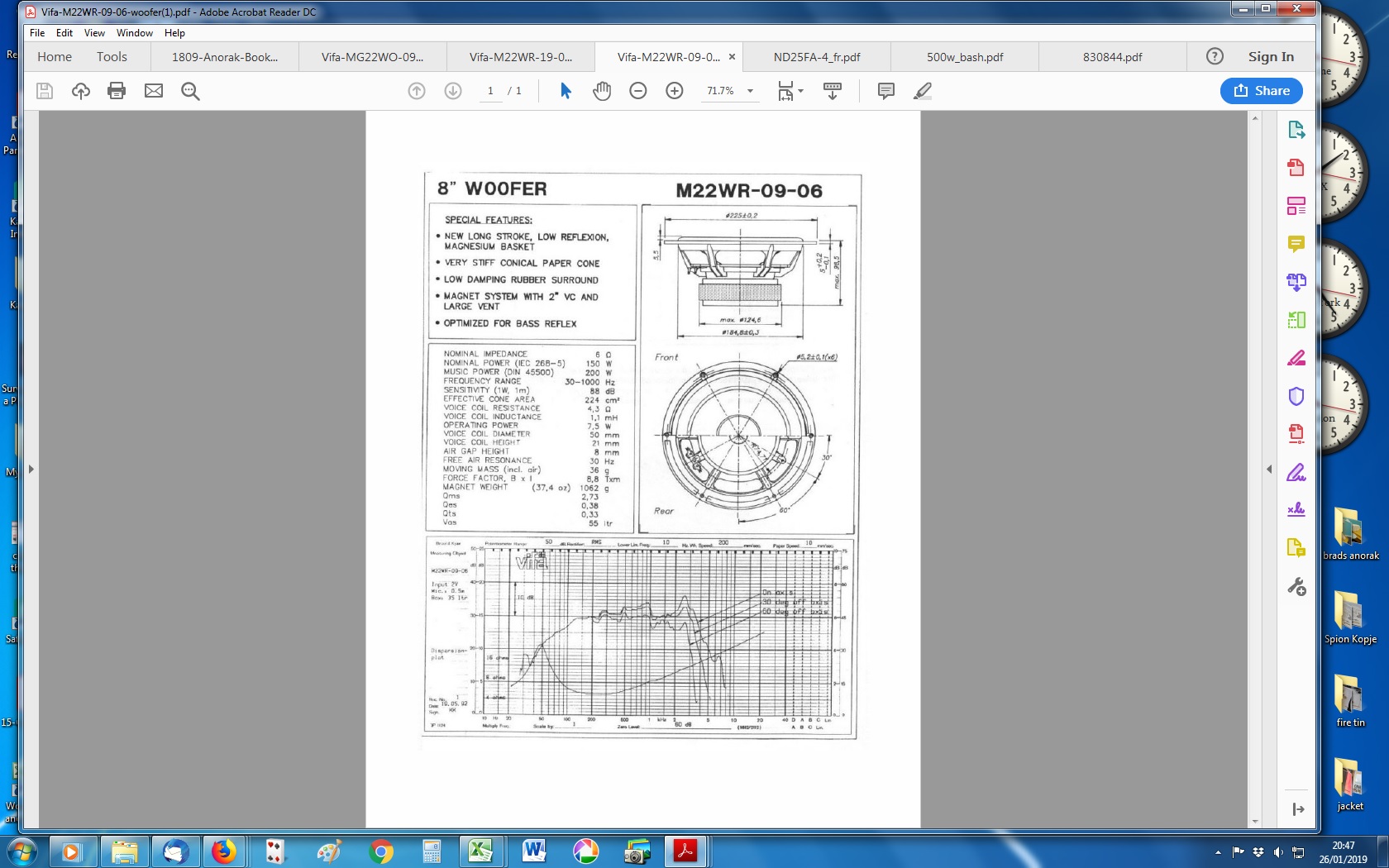The image size is (1389, 868).
Task: Open Fill & Sign in the right panel
Action: point(1296,472)
